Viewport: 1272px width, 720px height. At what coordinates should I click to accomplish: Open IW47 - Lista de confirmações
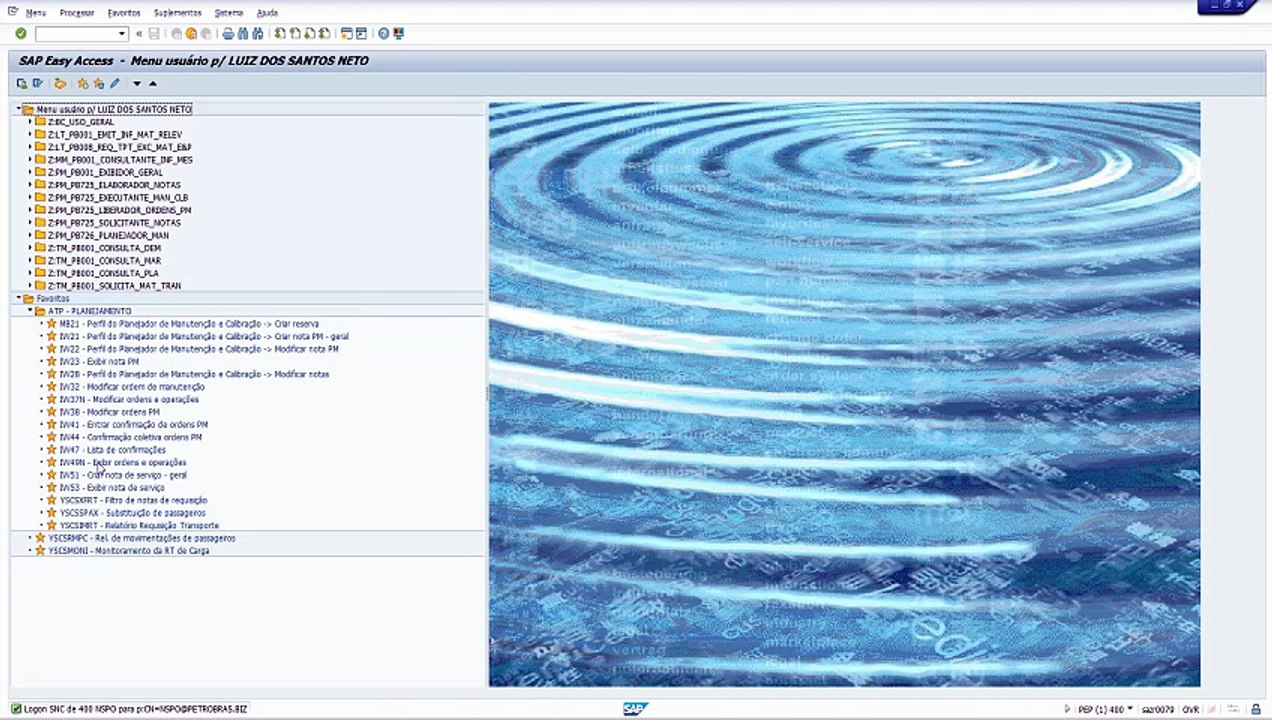pyautogui.click(x=112, y=450)
